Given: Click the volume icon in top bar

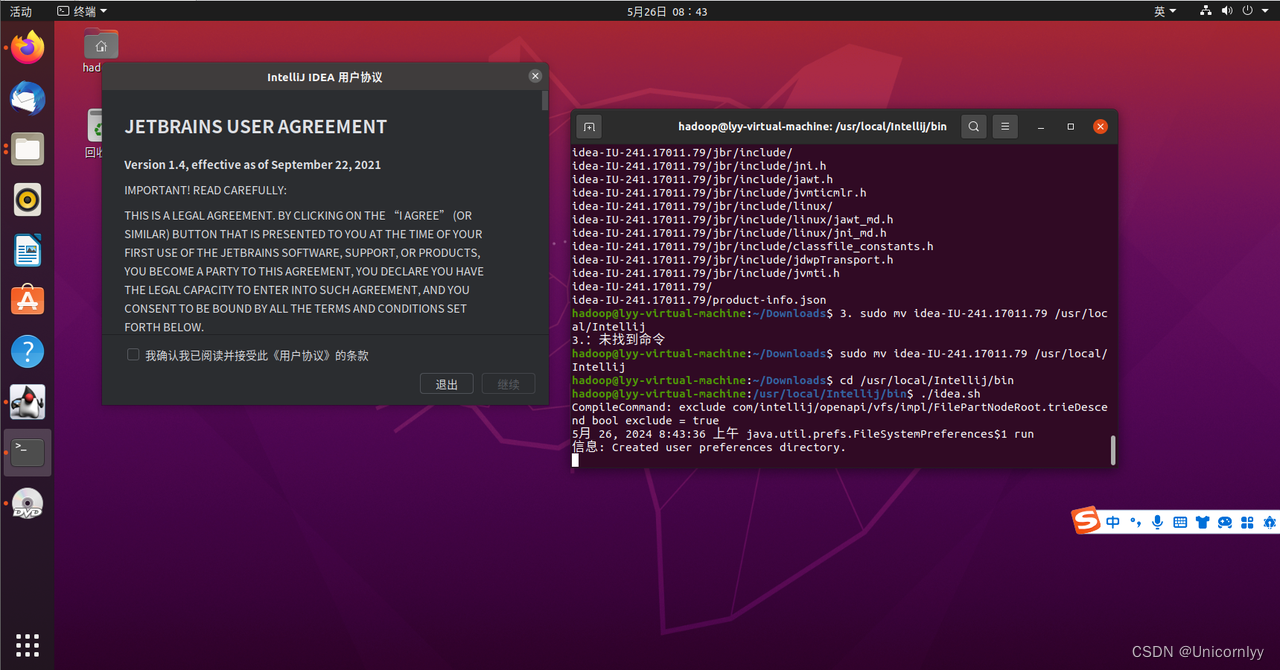Looking at the screenshot, I should tap(1226, 11).
